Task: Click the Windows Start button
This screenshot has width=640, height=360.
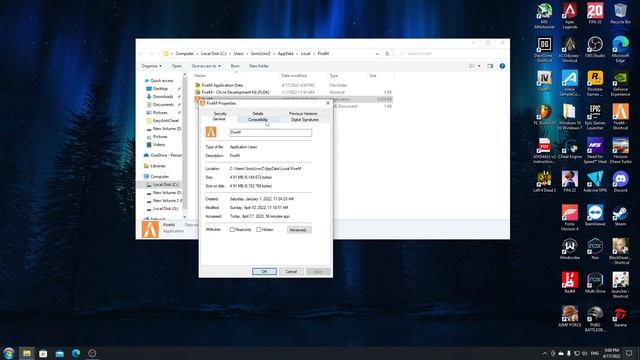Action: tap(9, 353)
